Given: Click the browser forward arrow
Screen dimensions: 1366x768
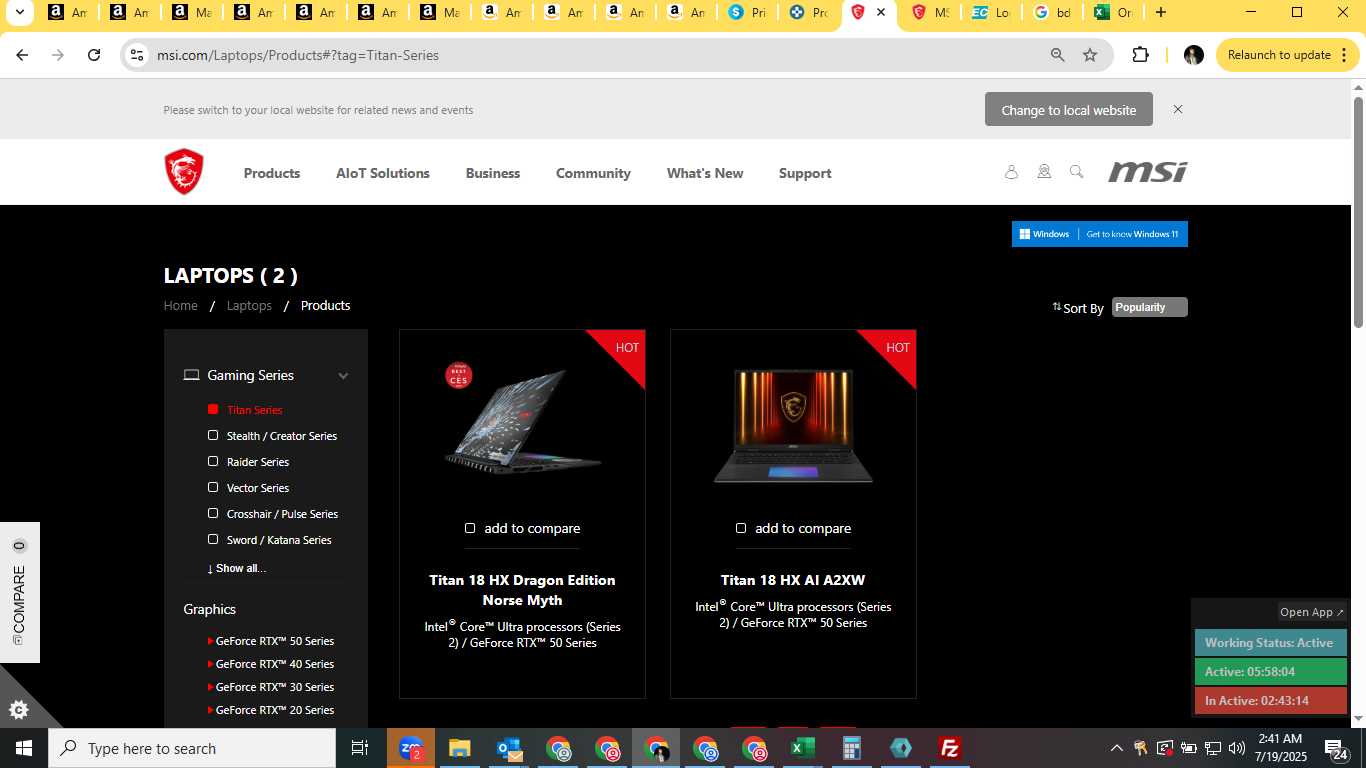Looking at the screenshot, I should (58, 55).
